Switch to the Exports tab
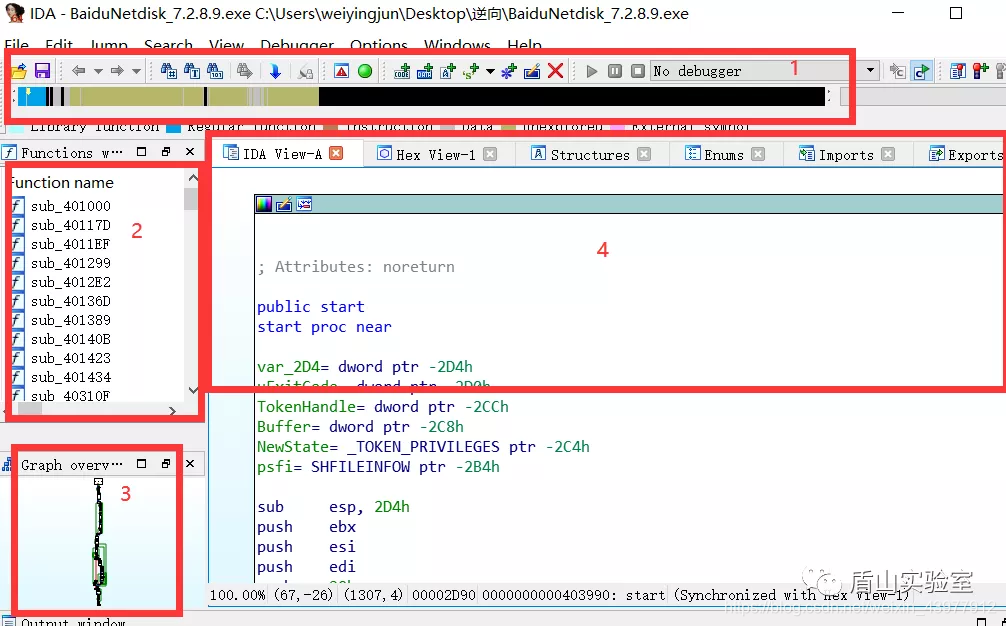The height and width of the screenshot is (626, 1006). [x=967, y=155]
